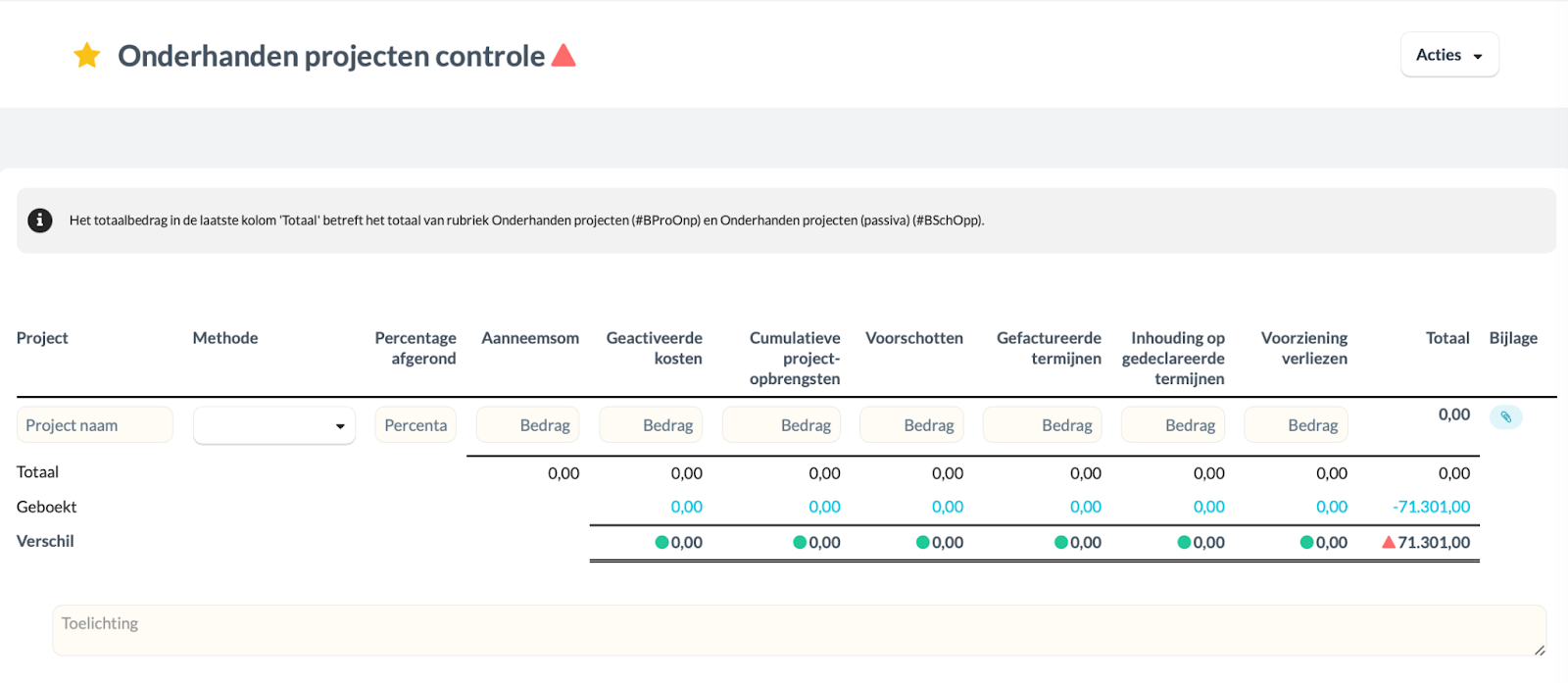Screen dimensions: 1568x683
Task: Click the Voorschotten Bedrag field
Action: point(912,425)
